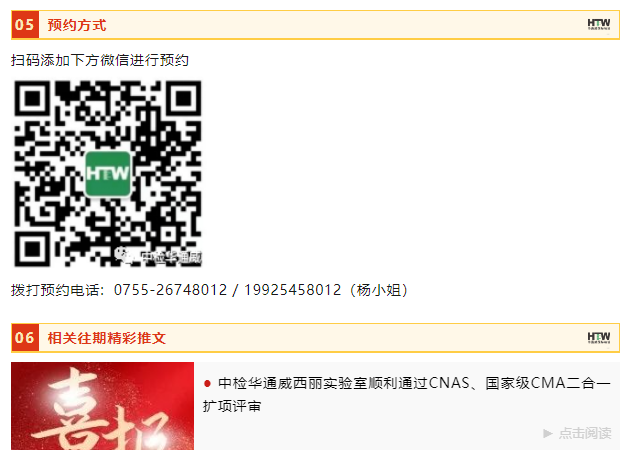This screenshot has height=452, width=627.
Task: Open the CNAS and CMA article title link
Action: (x=407, y=395)
